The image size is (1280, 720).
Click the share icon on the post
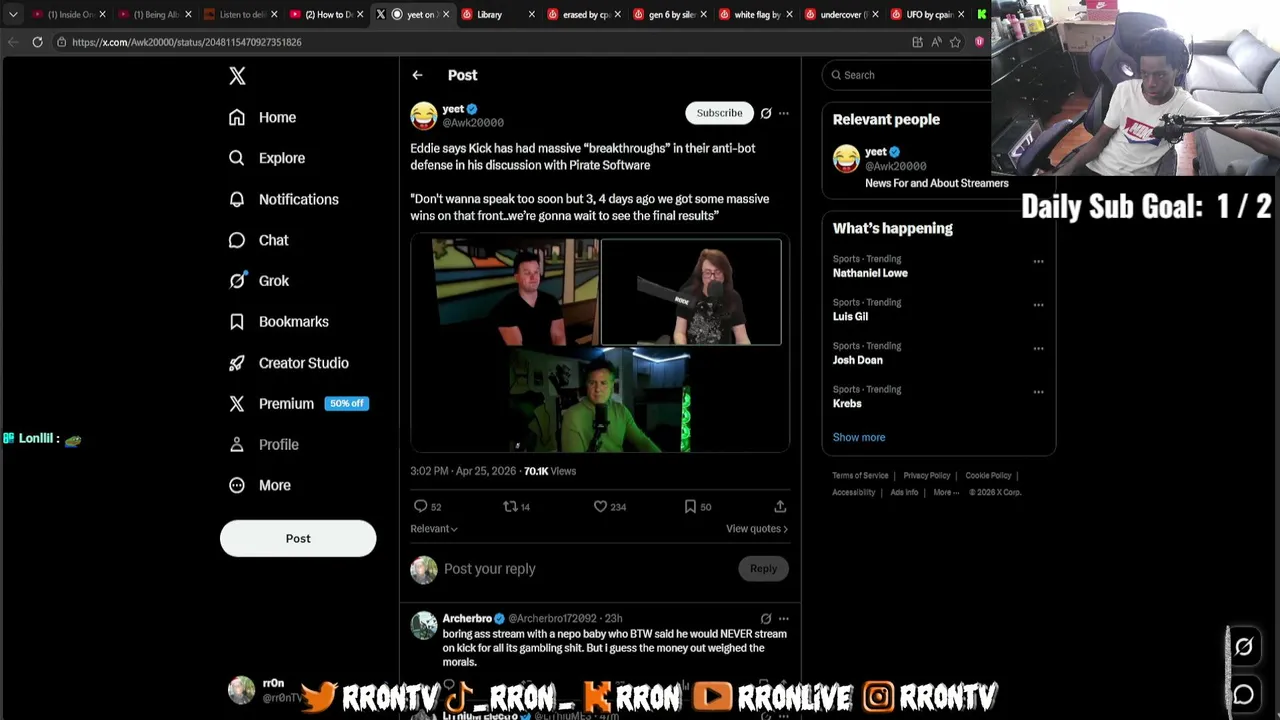[780, 506]
